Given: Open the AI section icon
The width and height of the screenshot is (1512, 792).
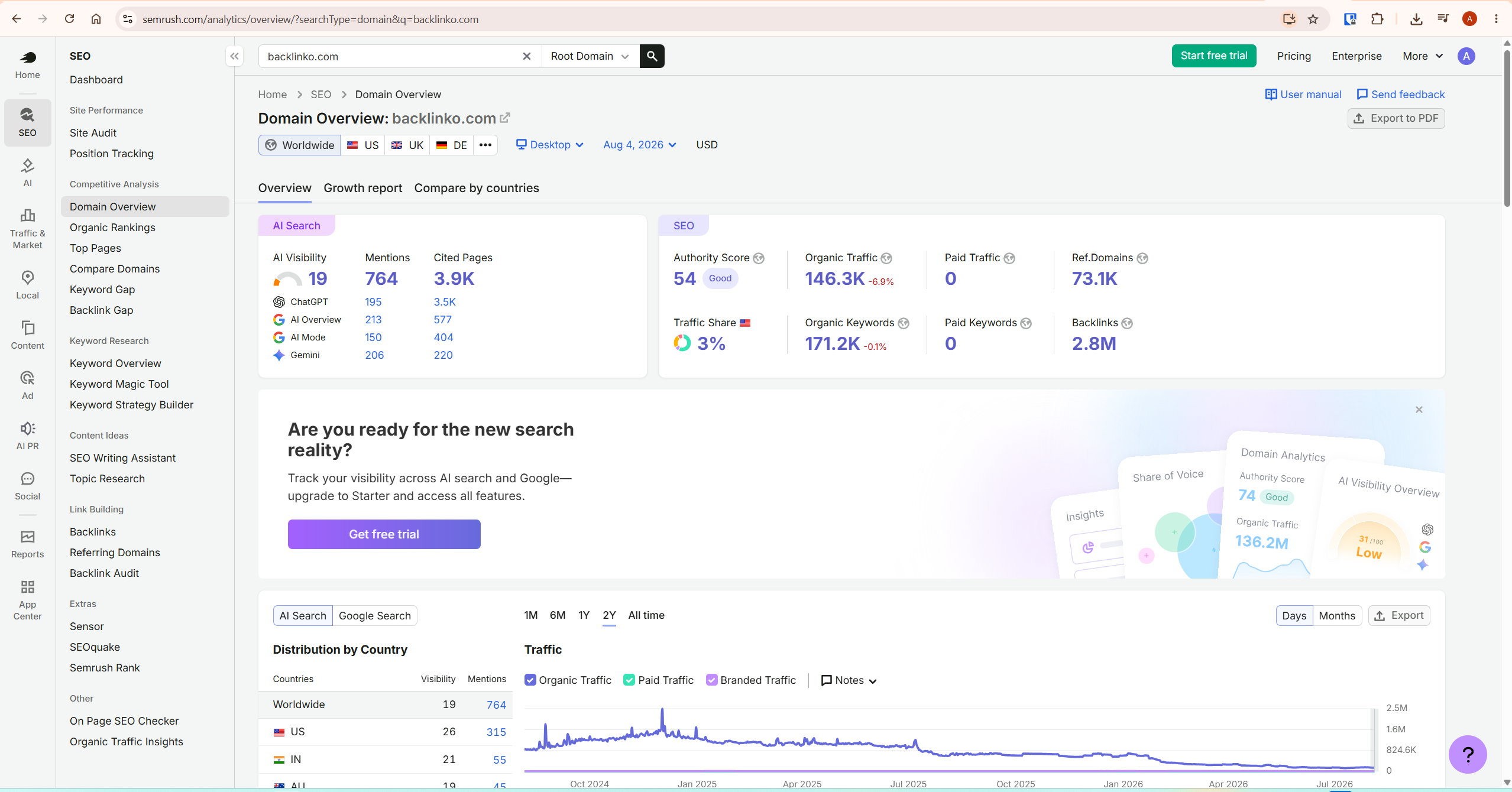Looking at the screenshot, I should (x=27, y=173).
